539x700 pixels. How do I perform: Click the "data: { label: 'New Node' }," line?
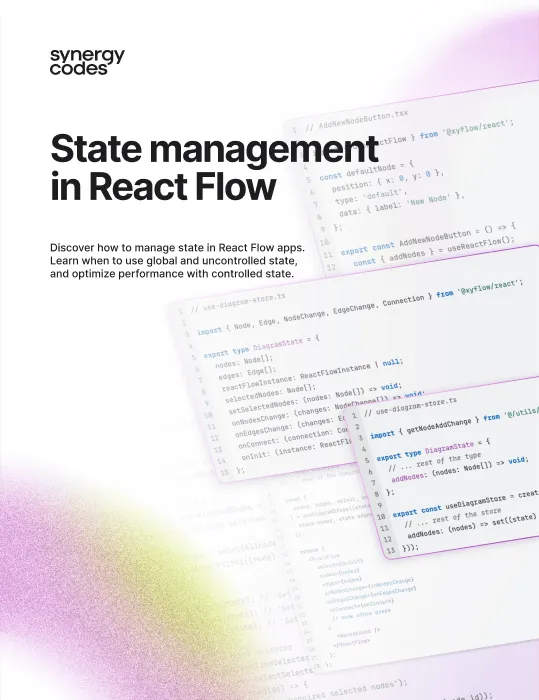coord(401,204)
